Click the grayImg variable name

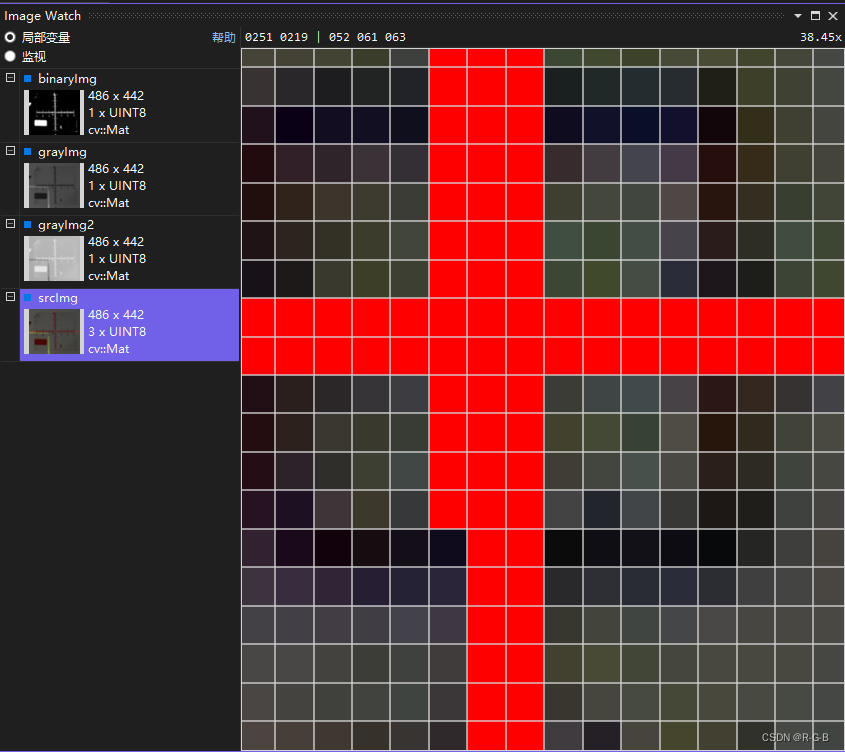click(62, 152)
